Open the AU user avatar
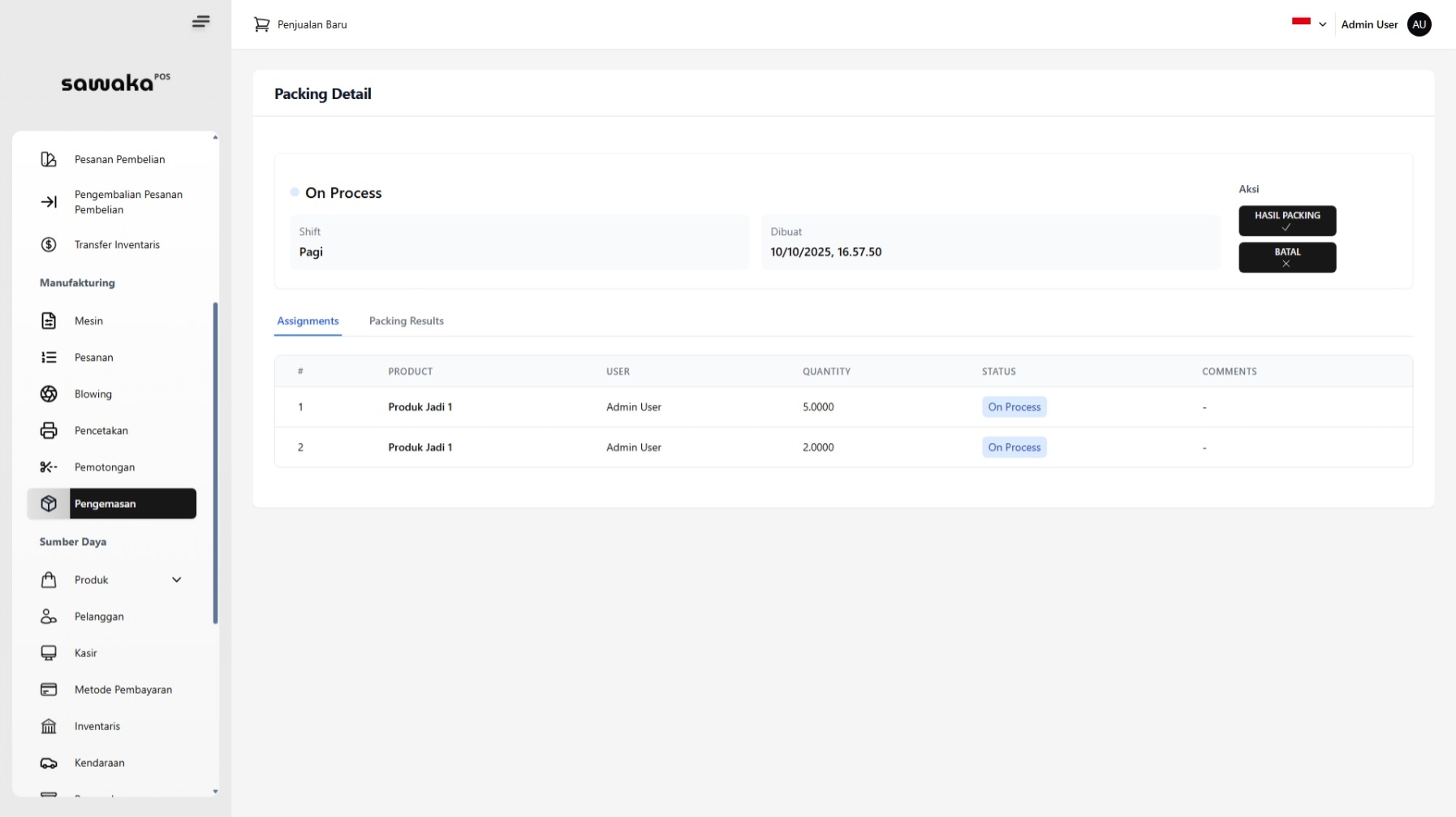The image size is (1456, 817). point(1419,24)
